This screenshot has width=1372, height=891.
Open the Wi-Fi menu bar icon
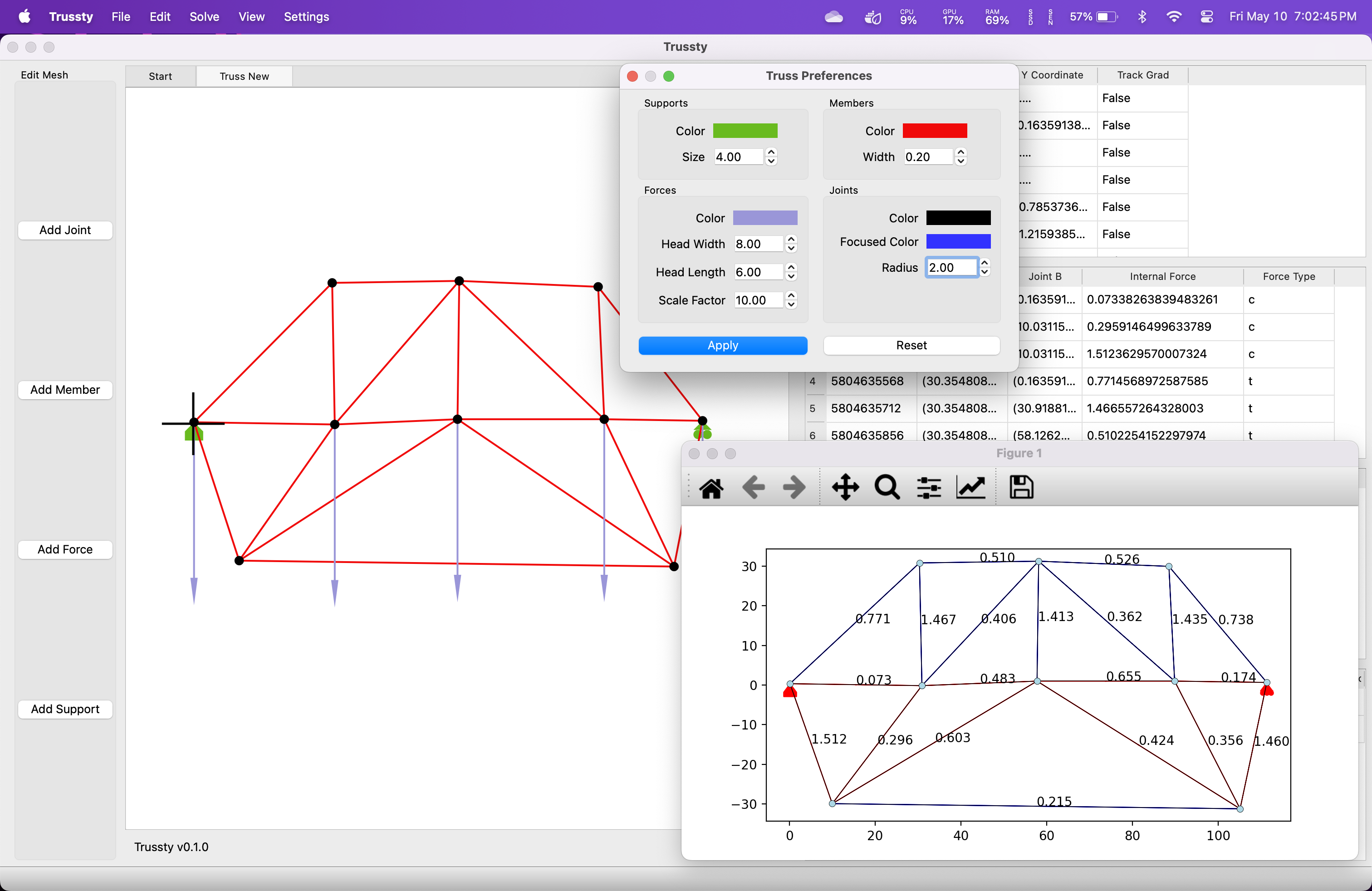(x=1174, y=17)
